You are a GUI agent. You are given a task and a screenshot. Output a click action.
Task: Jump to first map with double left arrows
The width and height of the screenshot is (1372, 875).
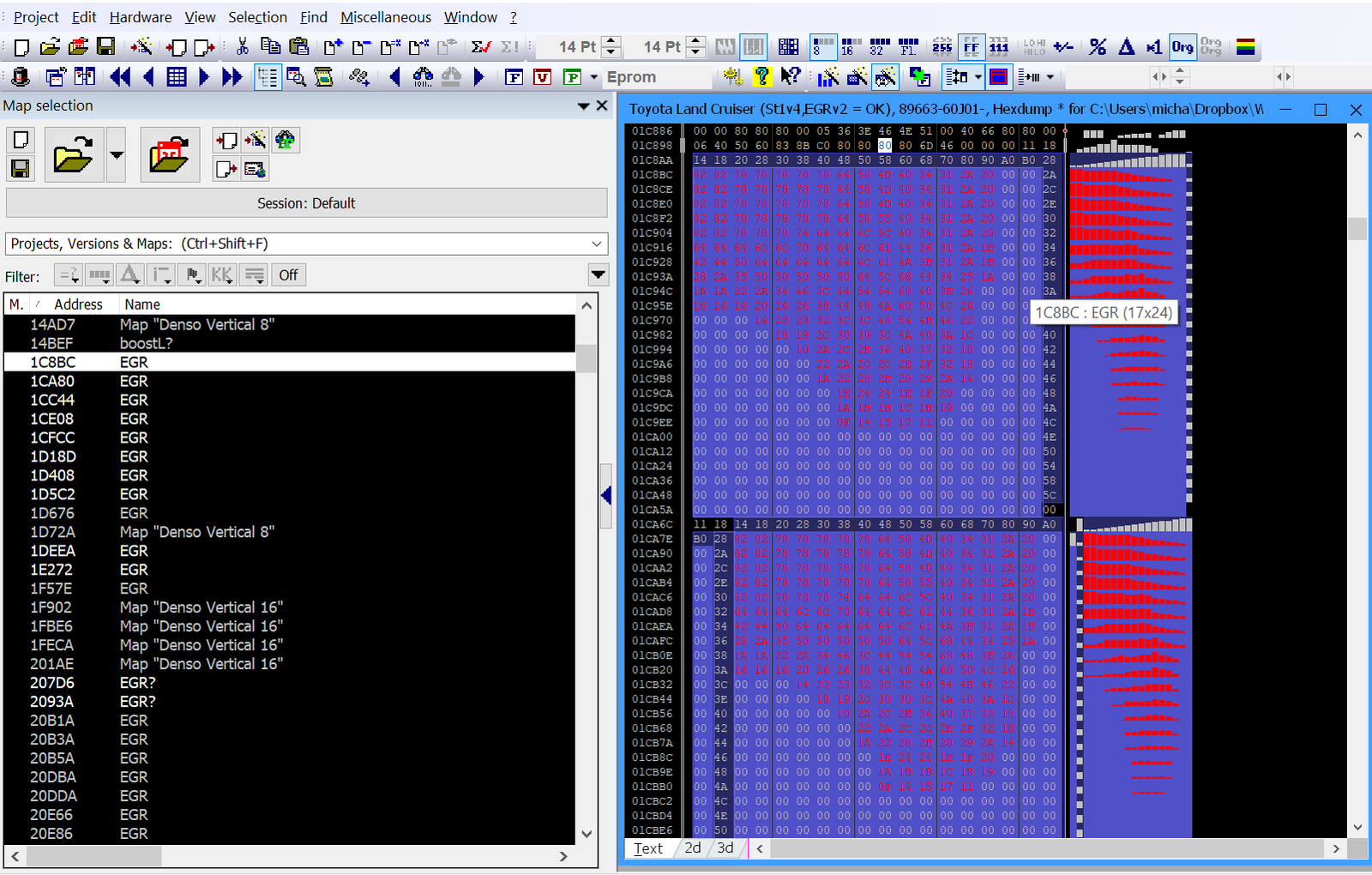(120, 77)
